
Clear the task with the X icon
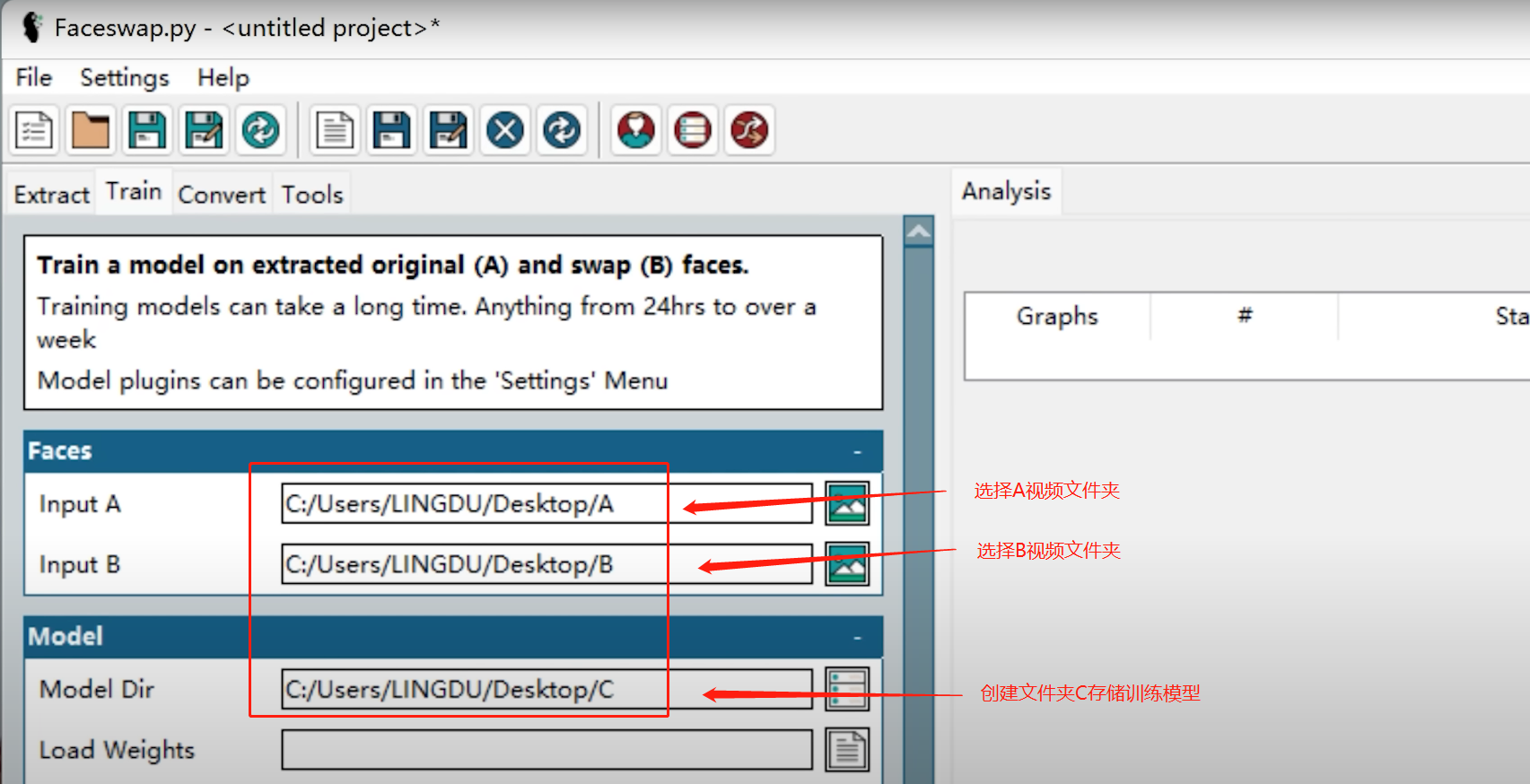click(x=505, y=131)
